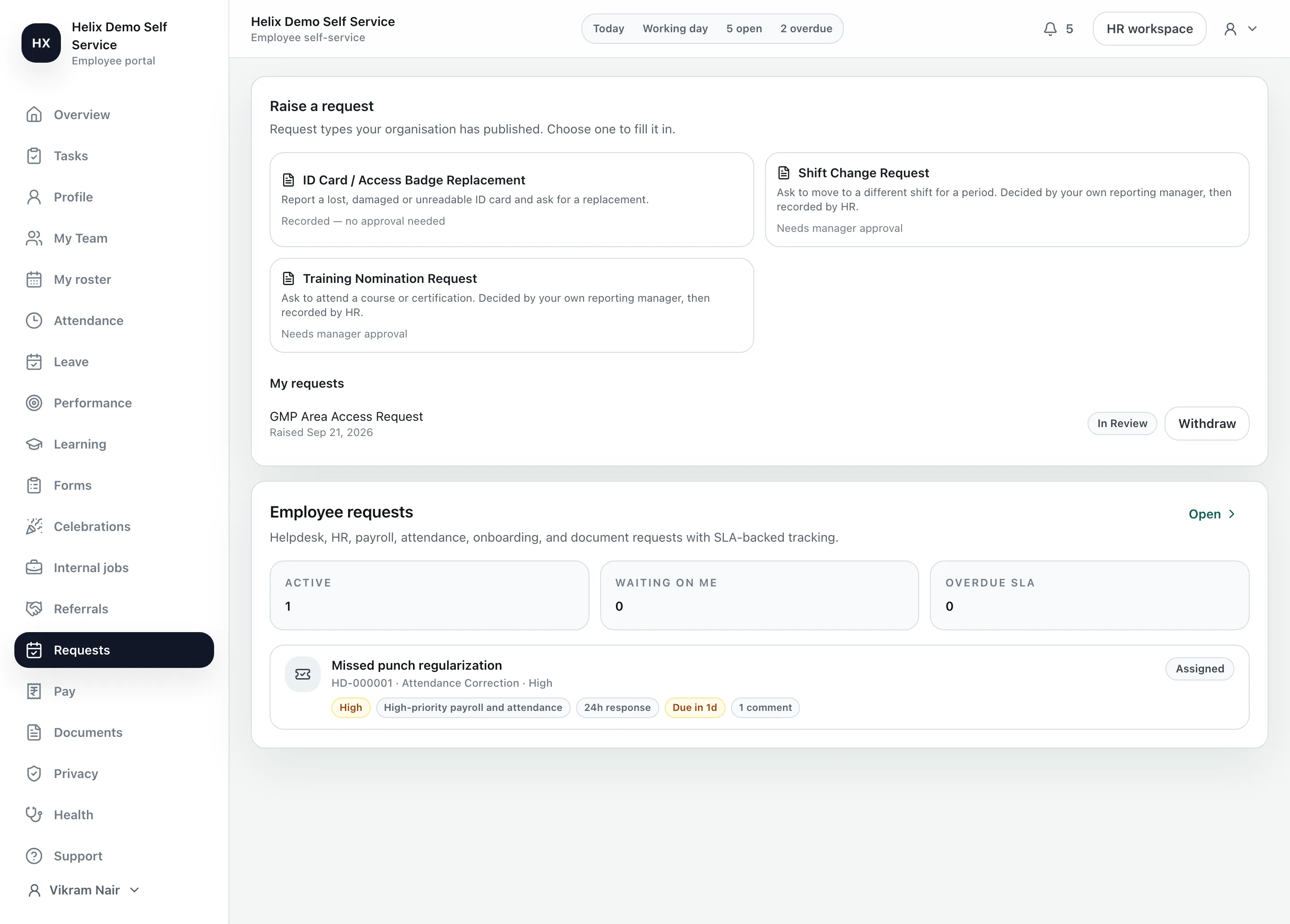Click the HX logo badge
Screen dimensions: 1290x924
pos(41,43)
